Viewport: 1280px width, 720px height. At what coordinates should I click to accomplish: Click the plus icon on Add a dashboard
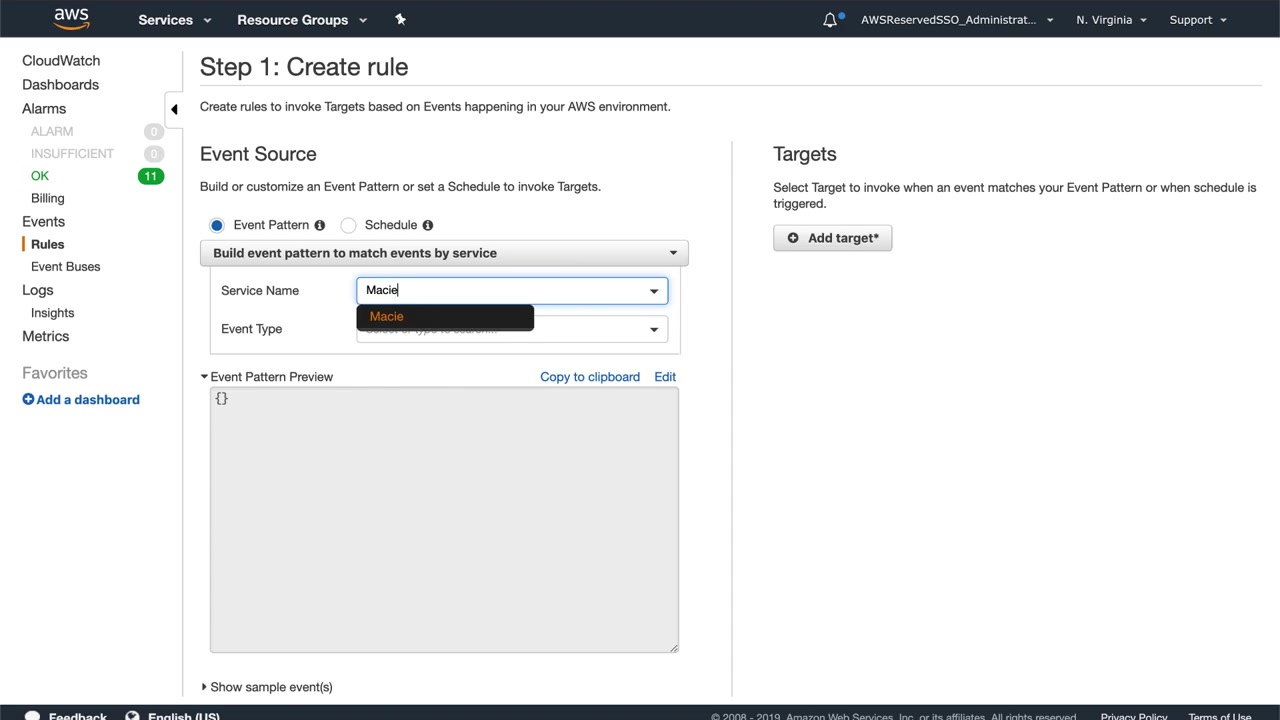(28, 400)
